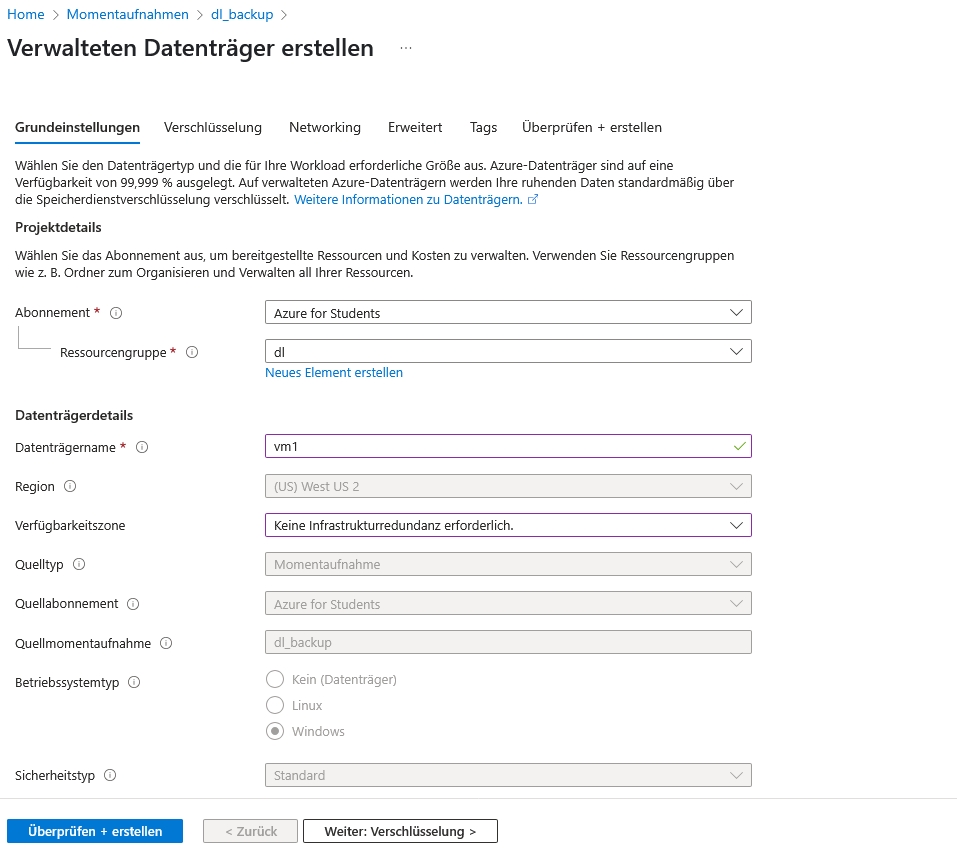This screenshot has height=868, width=957.
Task: Click info icon beside Betriebssystemtyp
Action: 134,682
